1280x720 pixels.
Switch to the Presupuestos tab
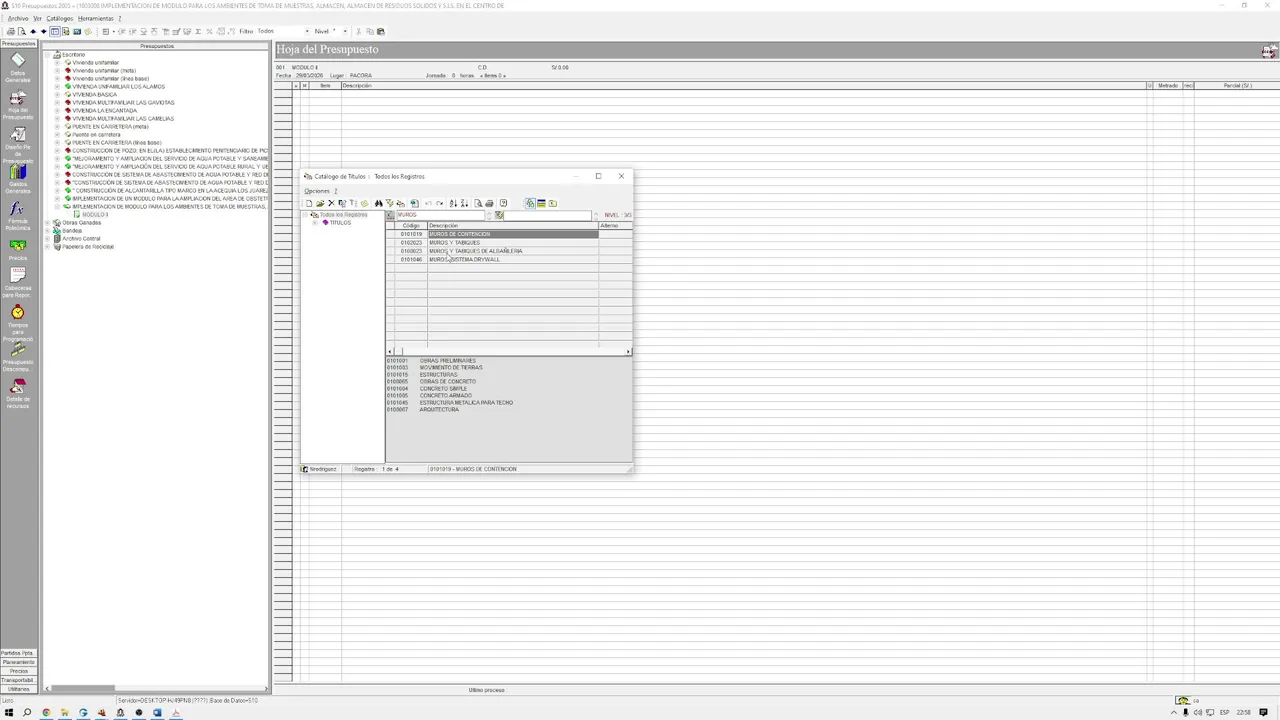tap(18, 44)
